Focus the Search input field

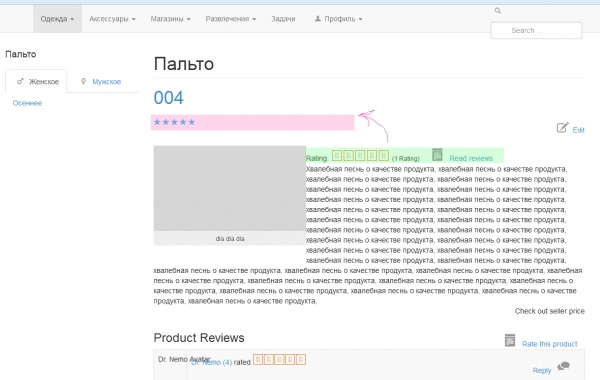(536, 31)
